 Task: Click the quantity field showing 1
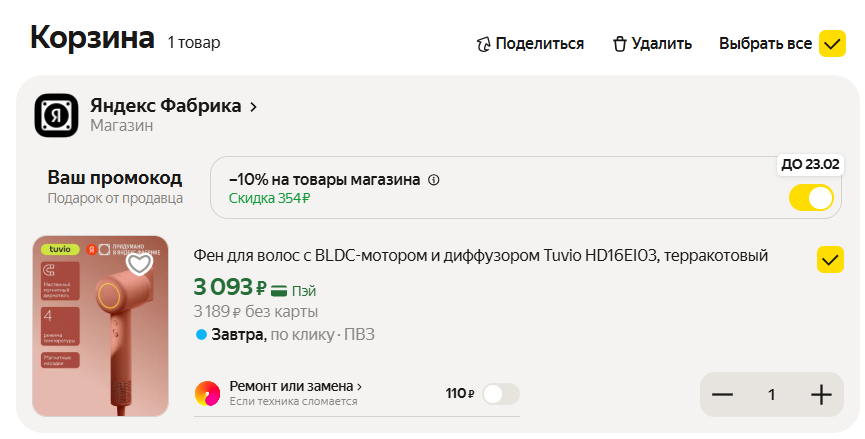pos(771,395)
